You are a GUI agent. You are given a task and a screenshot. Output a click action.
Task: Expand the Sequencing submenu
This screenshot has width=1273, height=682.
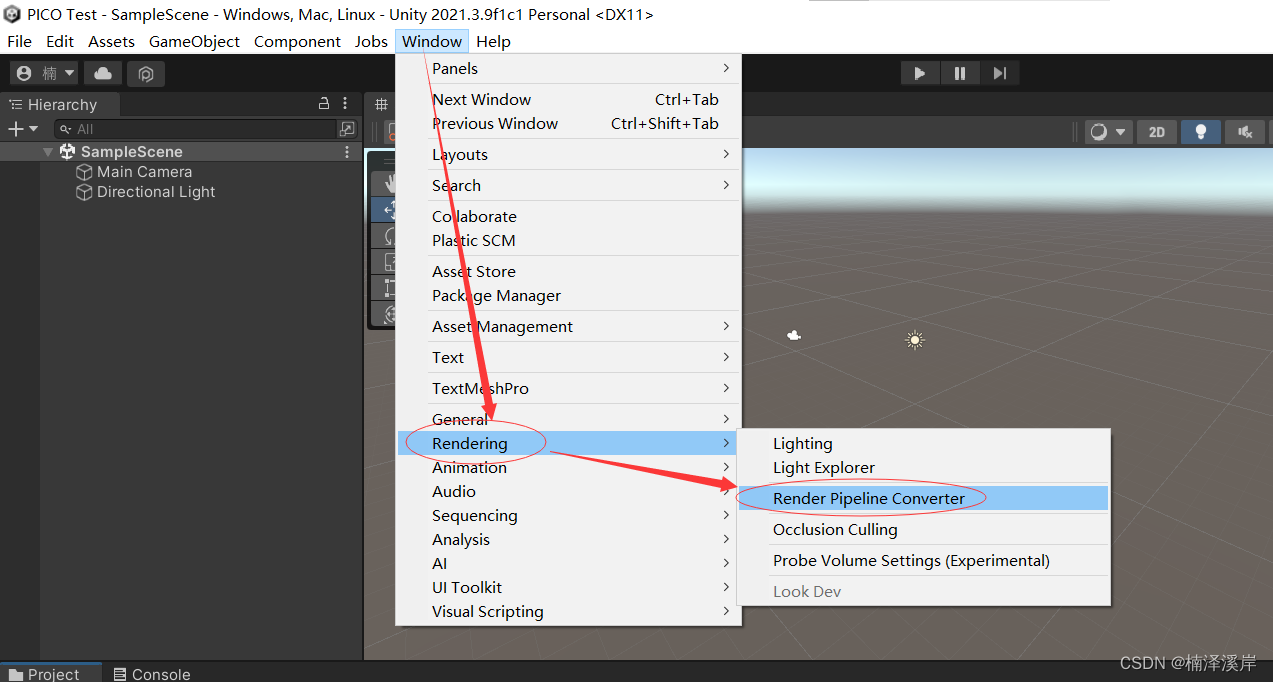568,515
